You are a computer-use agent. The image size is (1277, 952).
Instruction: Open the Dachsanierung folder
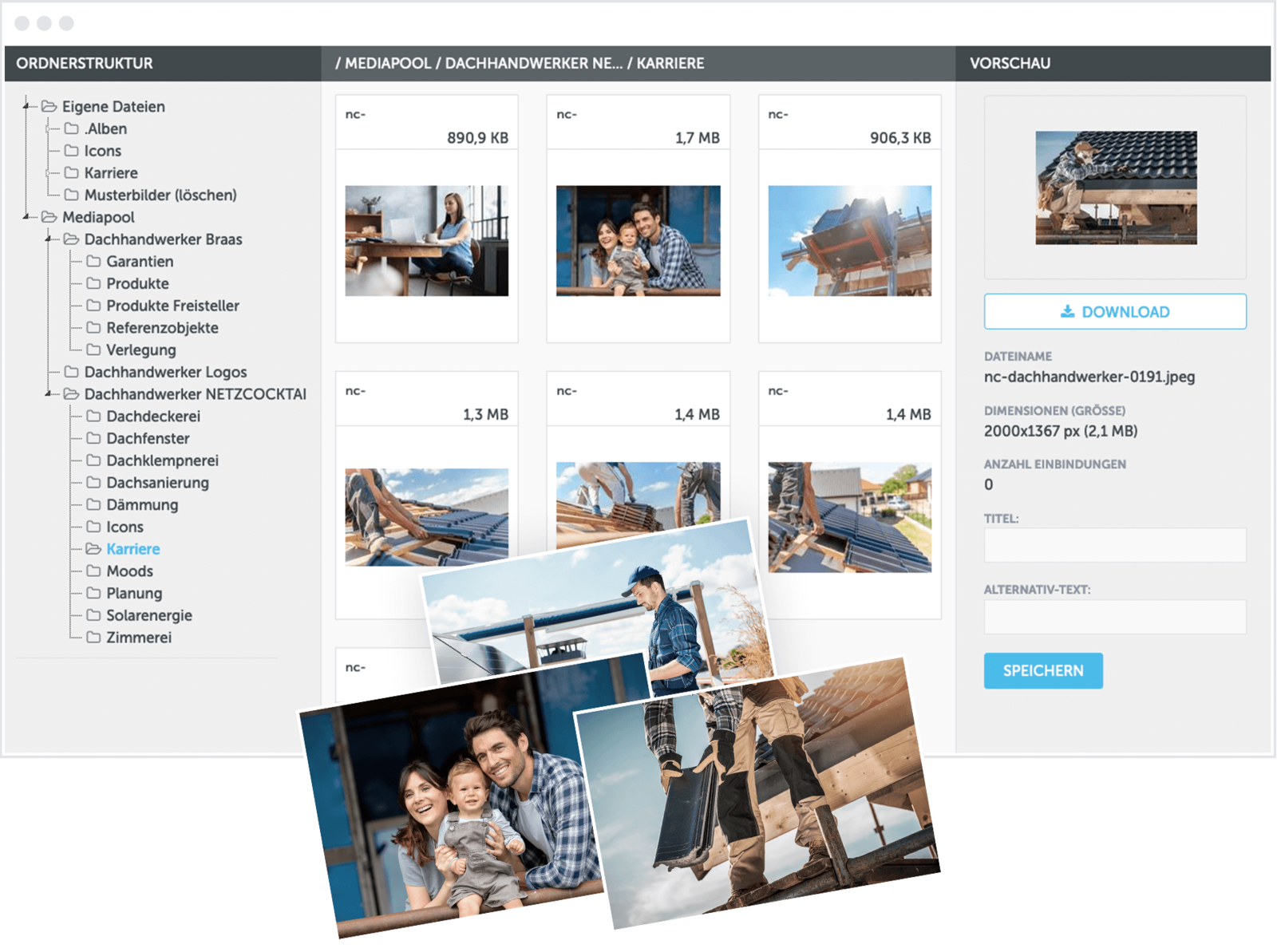pyautogui.click(x=157, y=483)
